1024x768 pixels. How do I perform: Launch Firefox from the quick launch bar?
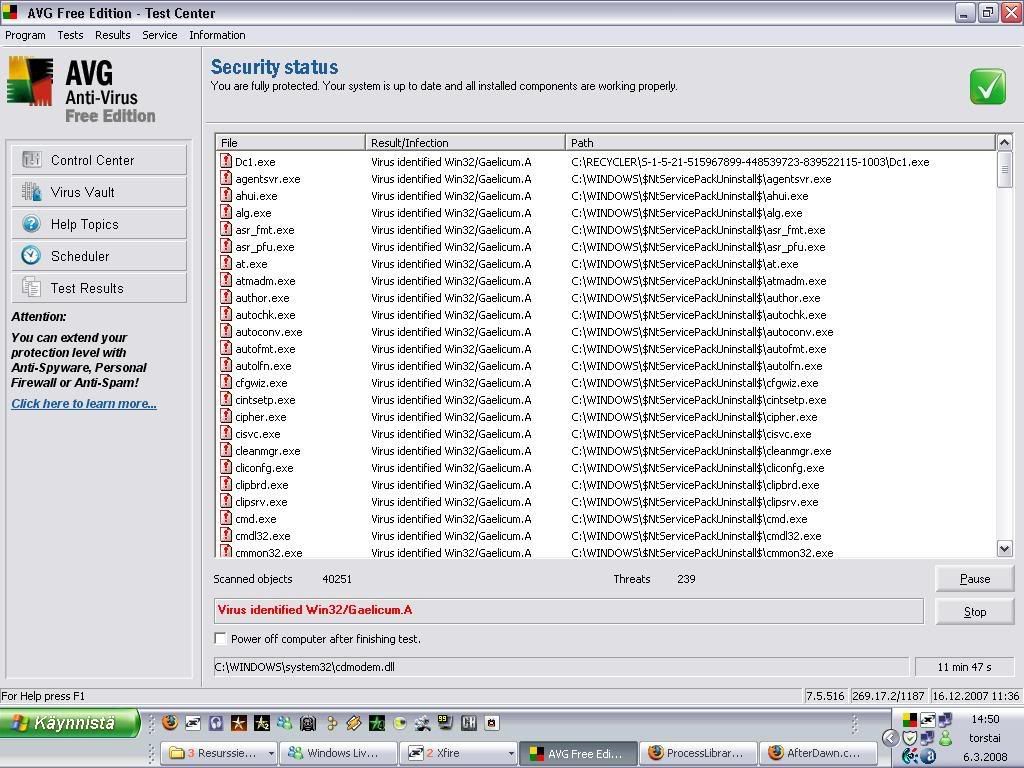[170, 722]
